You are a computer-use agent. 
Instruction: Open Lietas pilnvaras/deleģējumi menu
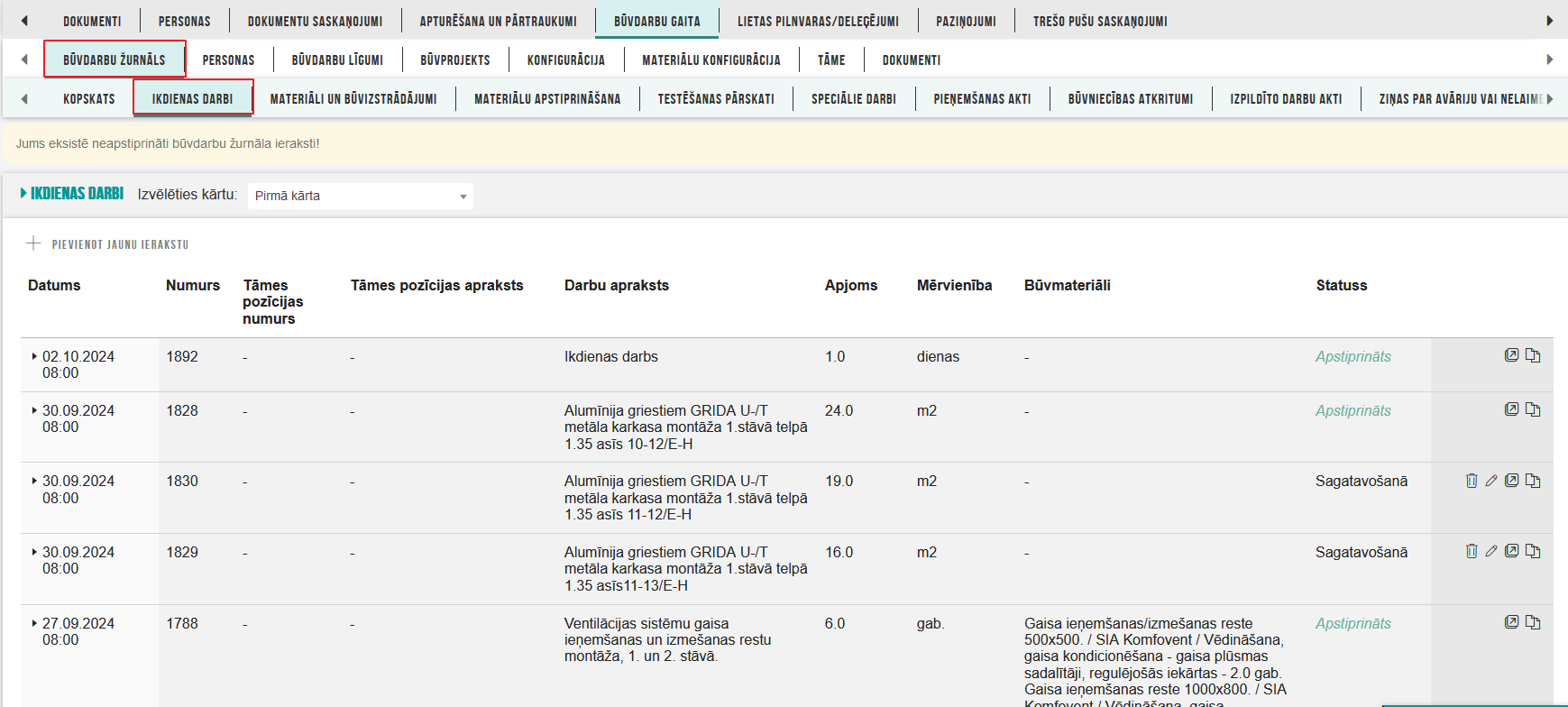click(818, 21)
